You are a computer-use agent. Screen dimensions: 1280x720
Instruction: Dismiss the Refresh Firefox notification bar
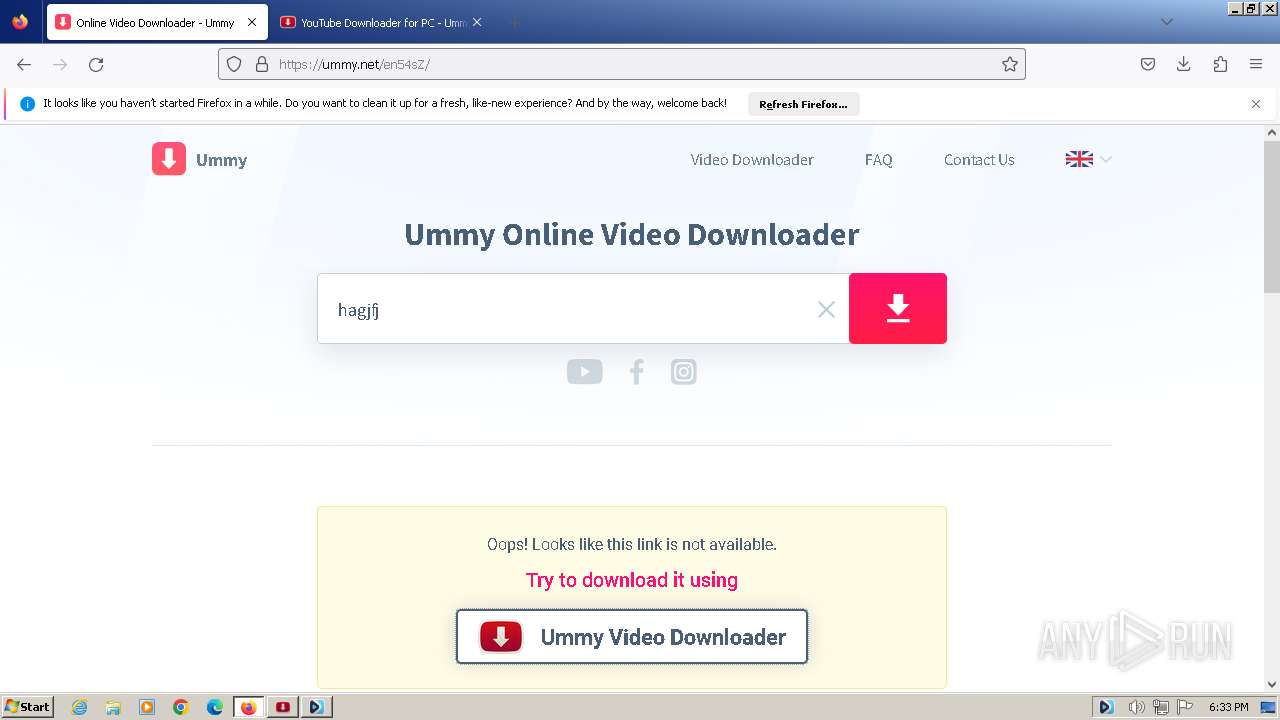click(x=1256, y=104)
